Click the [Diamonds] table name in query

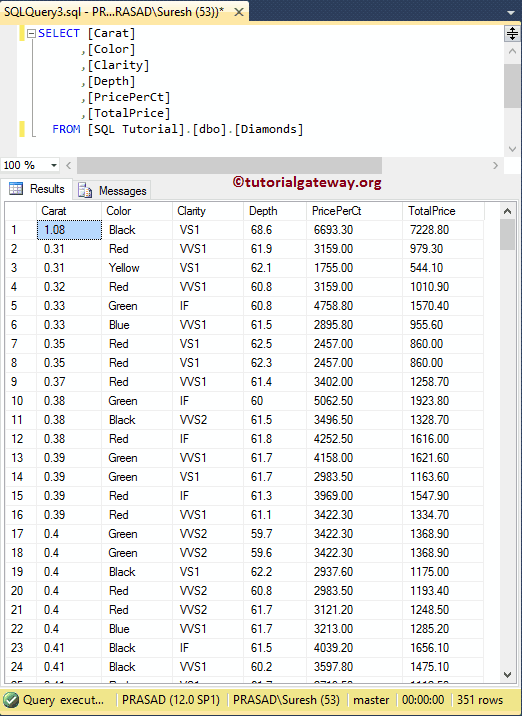coord(269,129)
